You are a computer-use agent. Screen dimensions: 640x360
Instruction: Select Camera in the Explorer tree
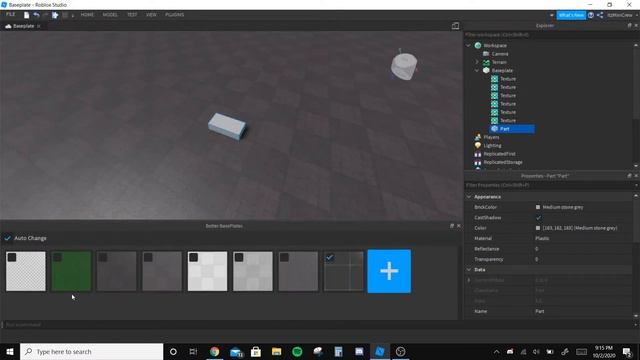pos(500,54)
